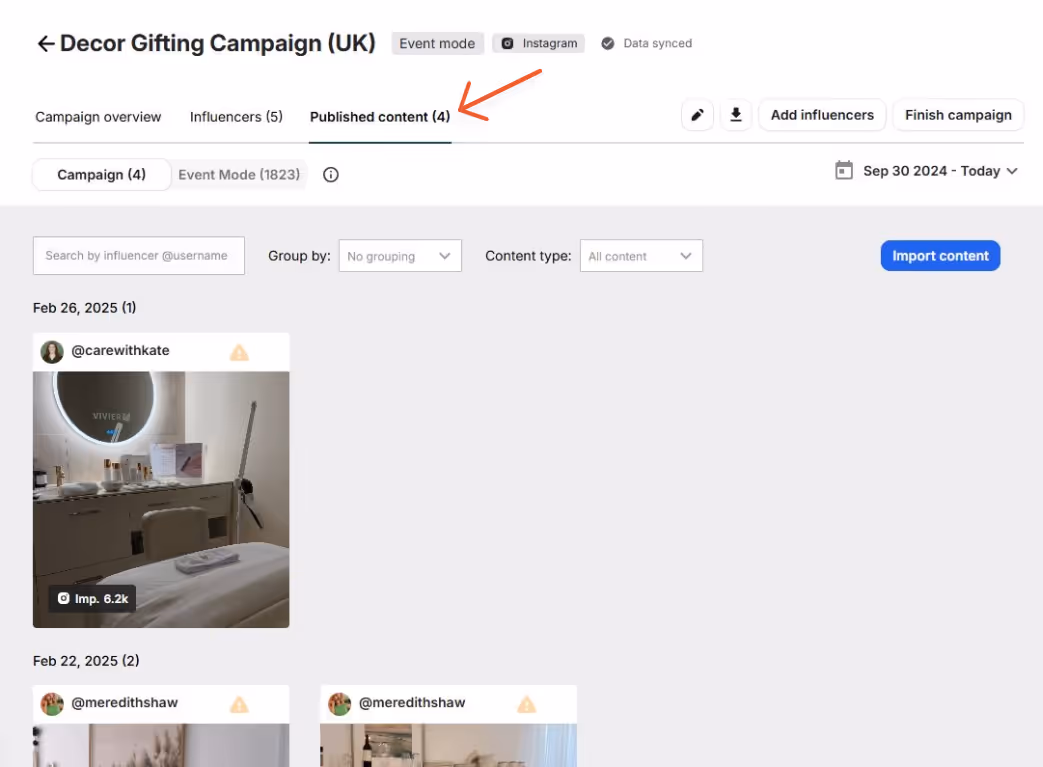Switch to Event Mode (1823) segment
The image size is (1043, 767).
pyautogui.click(x=239, y=175)
